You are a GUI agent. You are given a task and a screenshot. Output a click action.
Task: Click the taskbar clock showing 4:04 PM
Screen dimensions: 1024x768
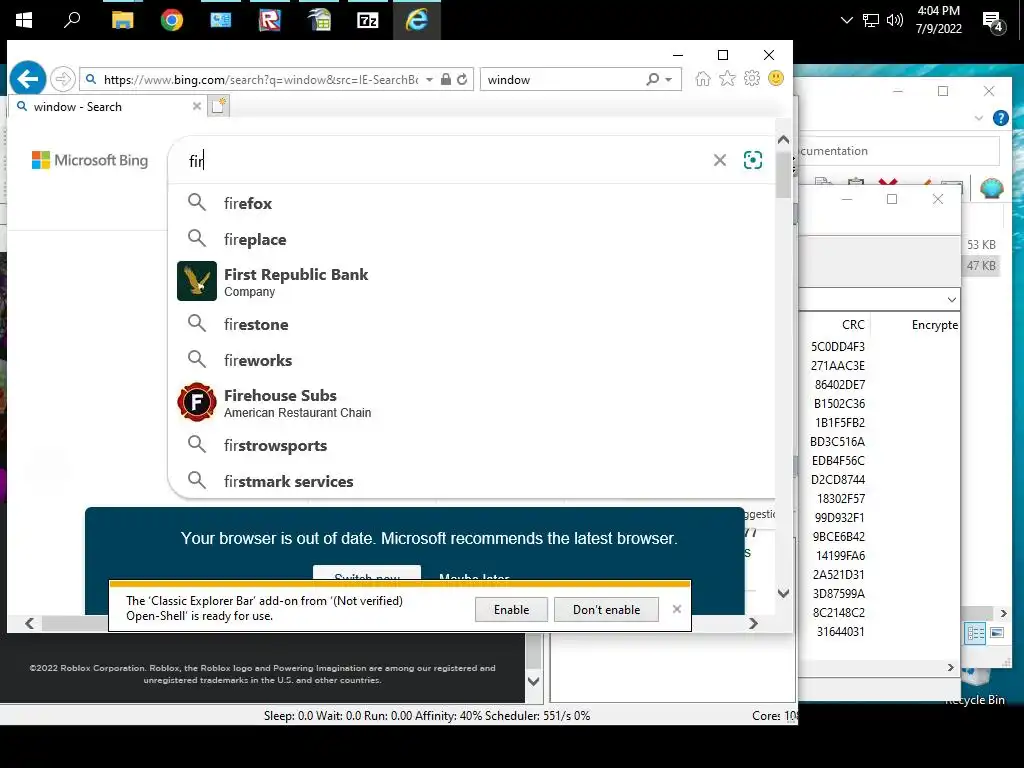coord(938,20)
